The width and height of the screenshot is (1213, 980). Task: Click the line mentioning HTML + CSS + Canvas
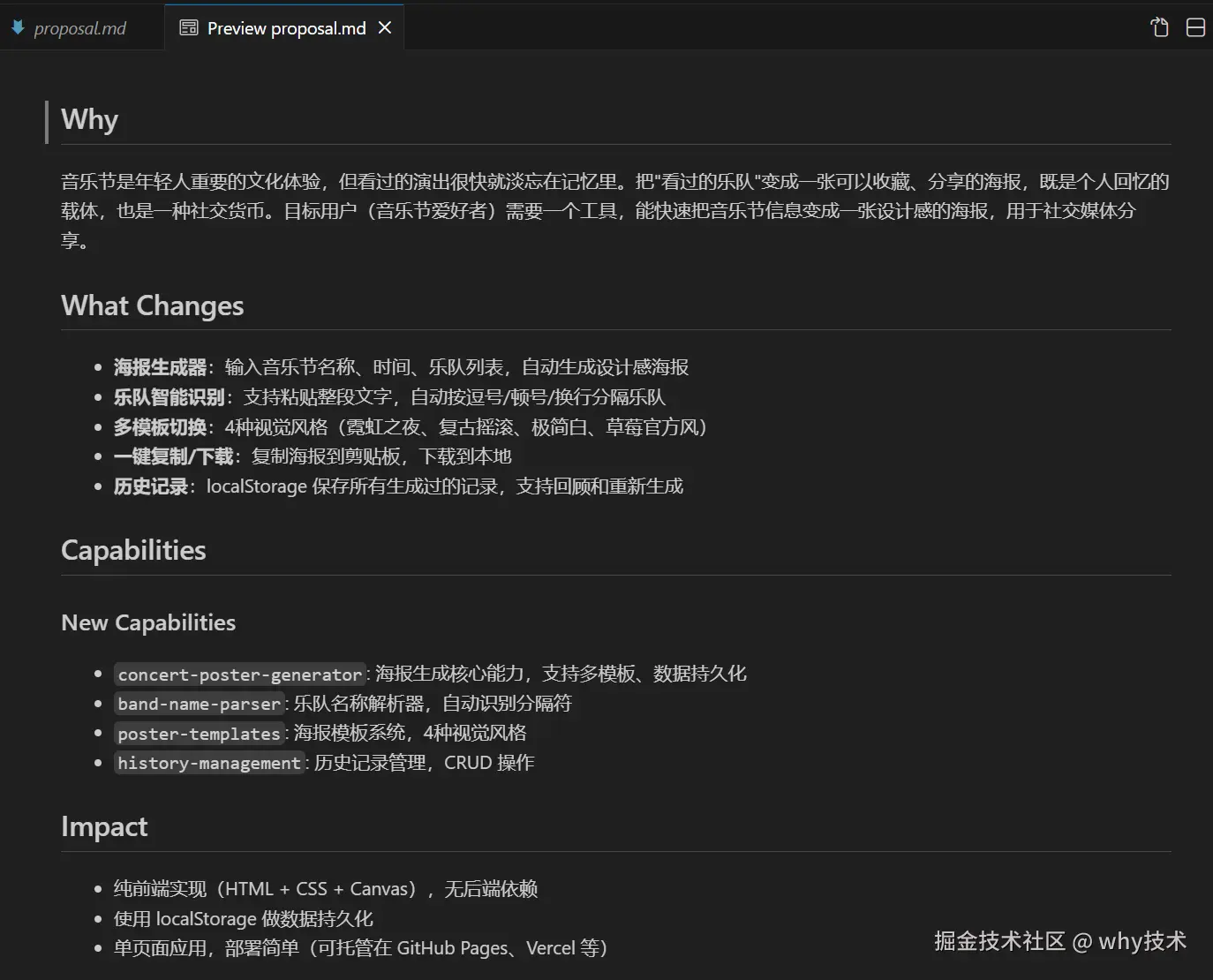coord(326,889)
